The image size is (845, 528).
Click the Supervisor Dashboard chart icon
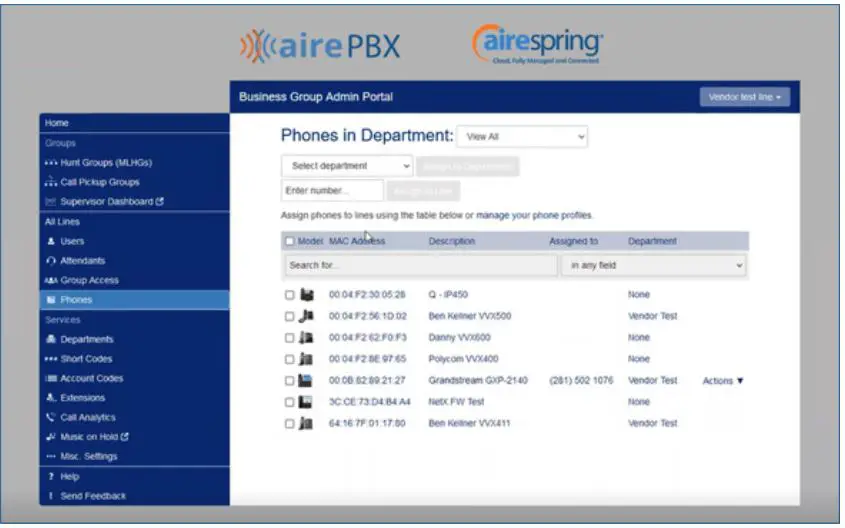tap(51, 202)
